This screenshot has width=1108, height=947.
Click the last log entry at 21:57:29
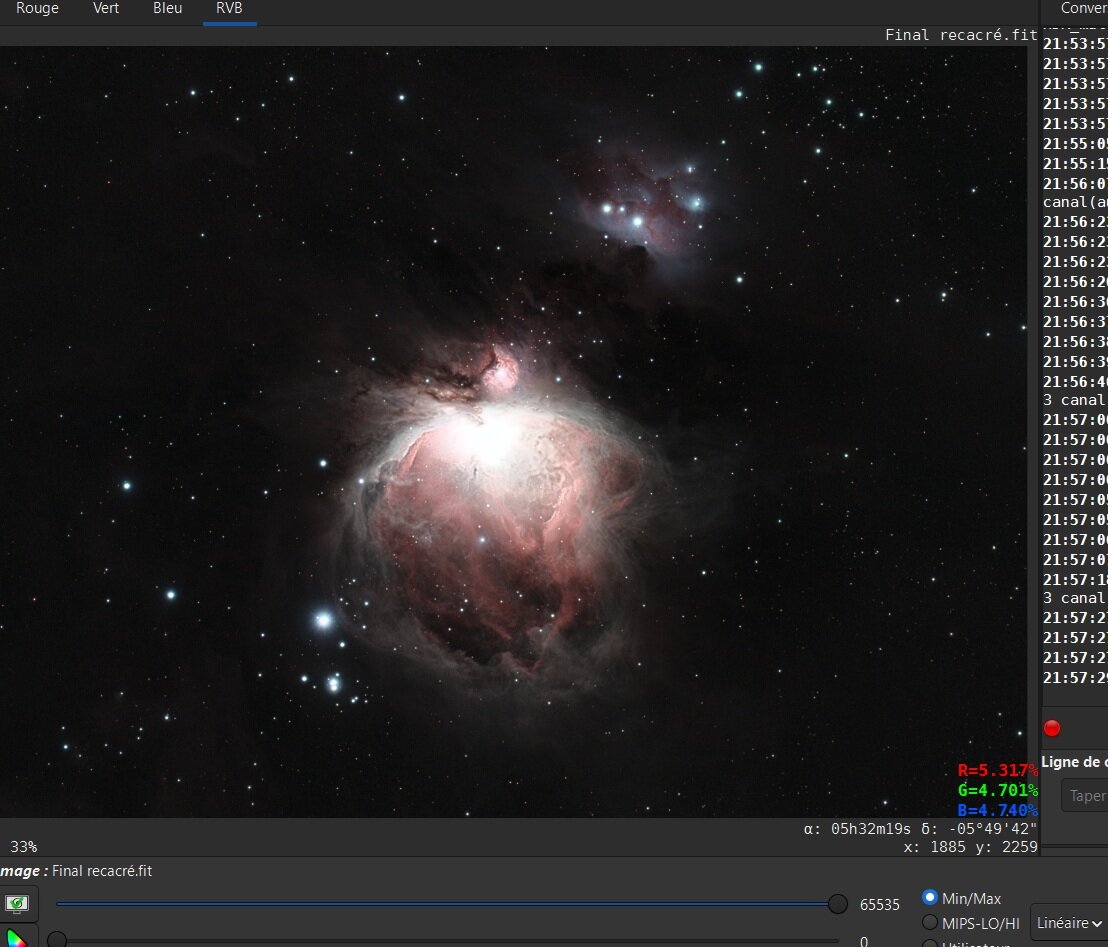click(1075, 678)
